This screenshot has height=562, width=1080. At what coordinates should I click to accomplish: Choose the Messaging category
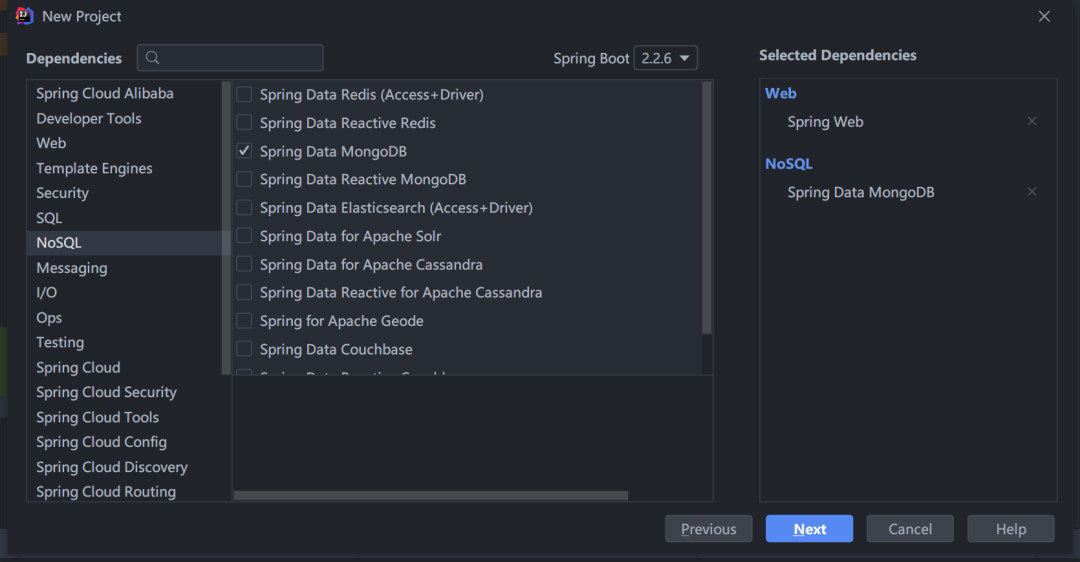tap(72, 268)
